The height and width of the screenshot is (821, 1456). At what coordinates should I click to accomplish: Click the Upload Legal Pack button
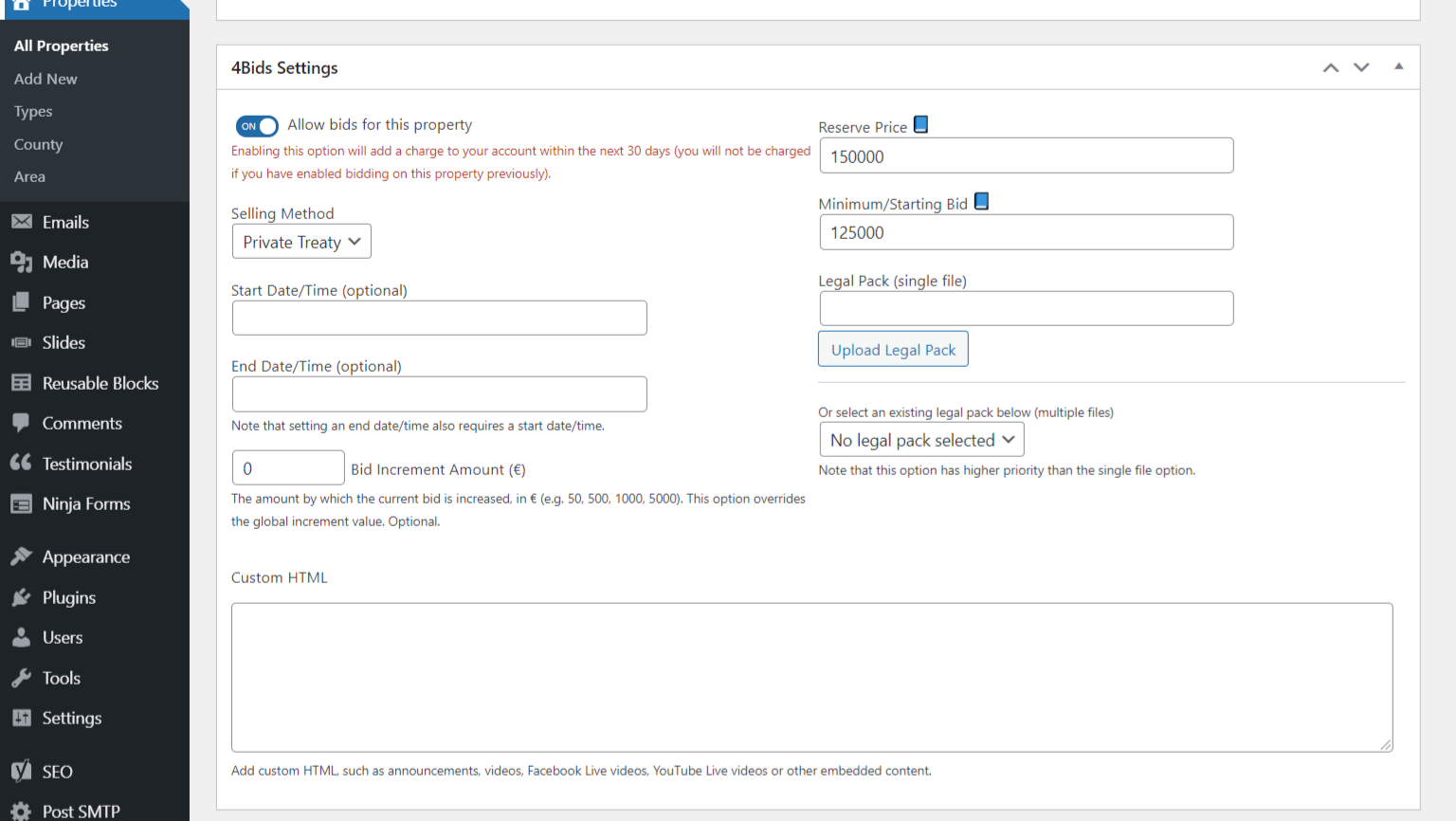(893, 349)
